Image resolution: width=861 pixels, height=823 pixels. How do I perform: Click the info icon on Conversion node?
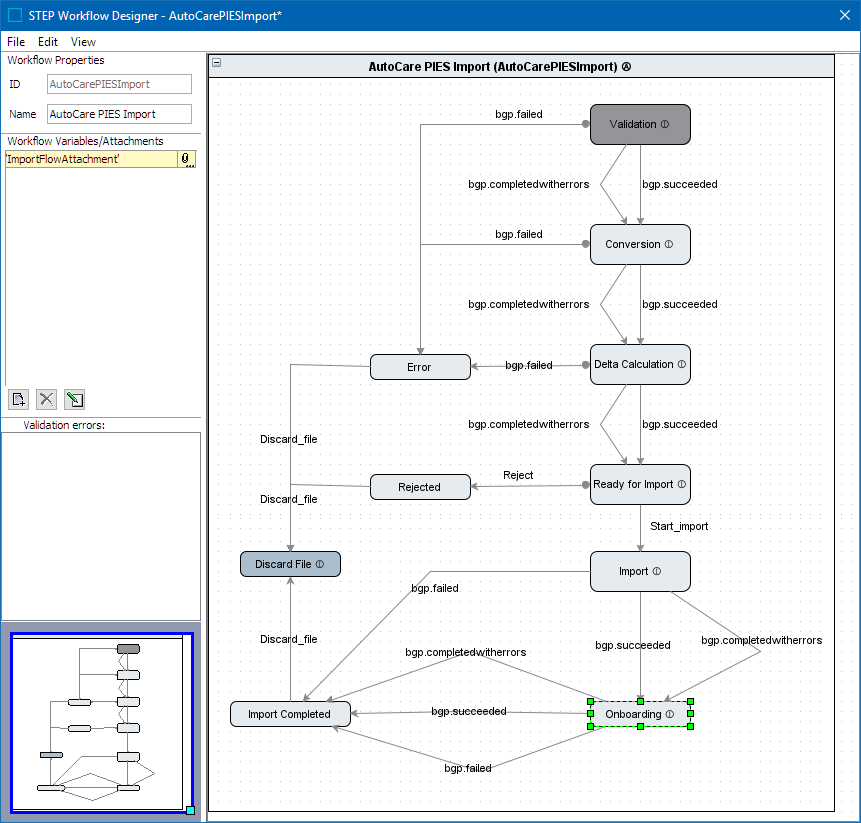[669, 244]
